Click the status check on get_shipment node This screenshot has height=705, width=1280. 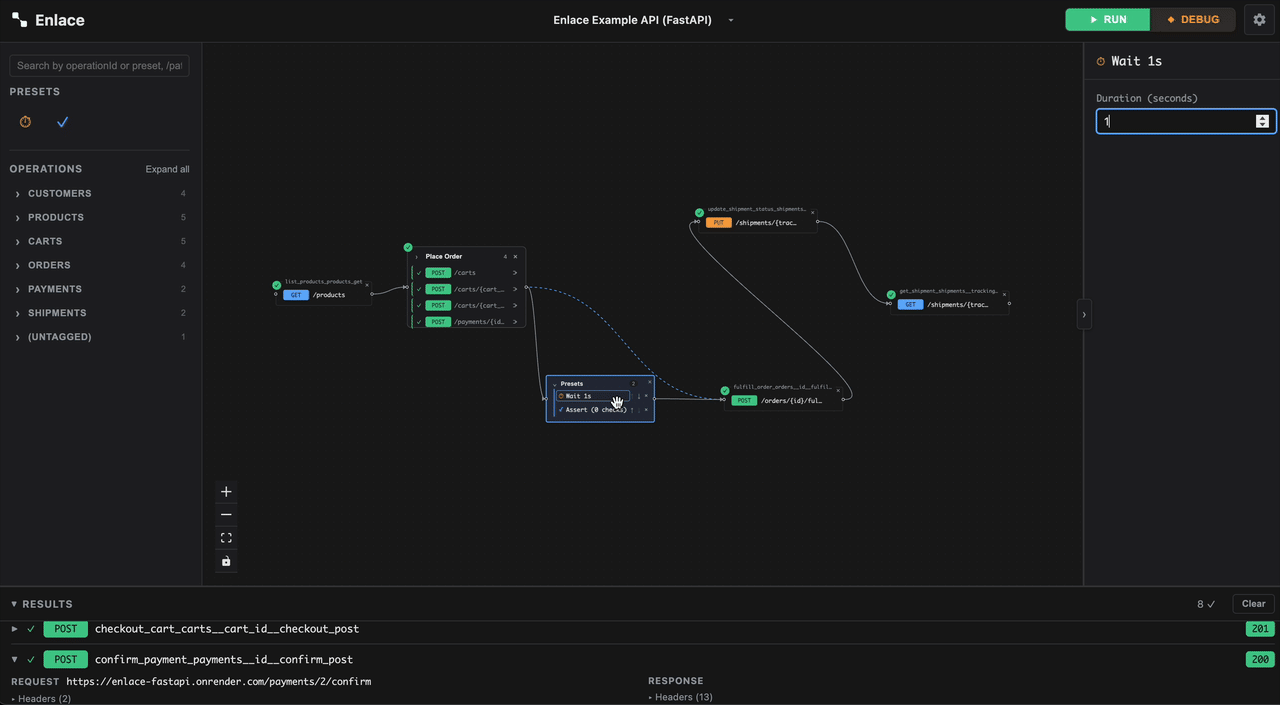click(891, 295)
